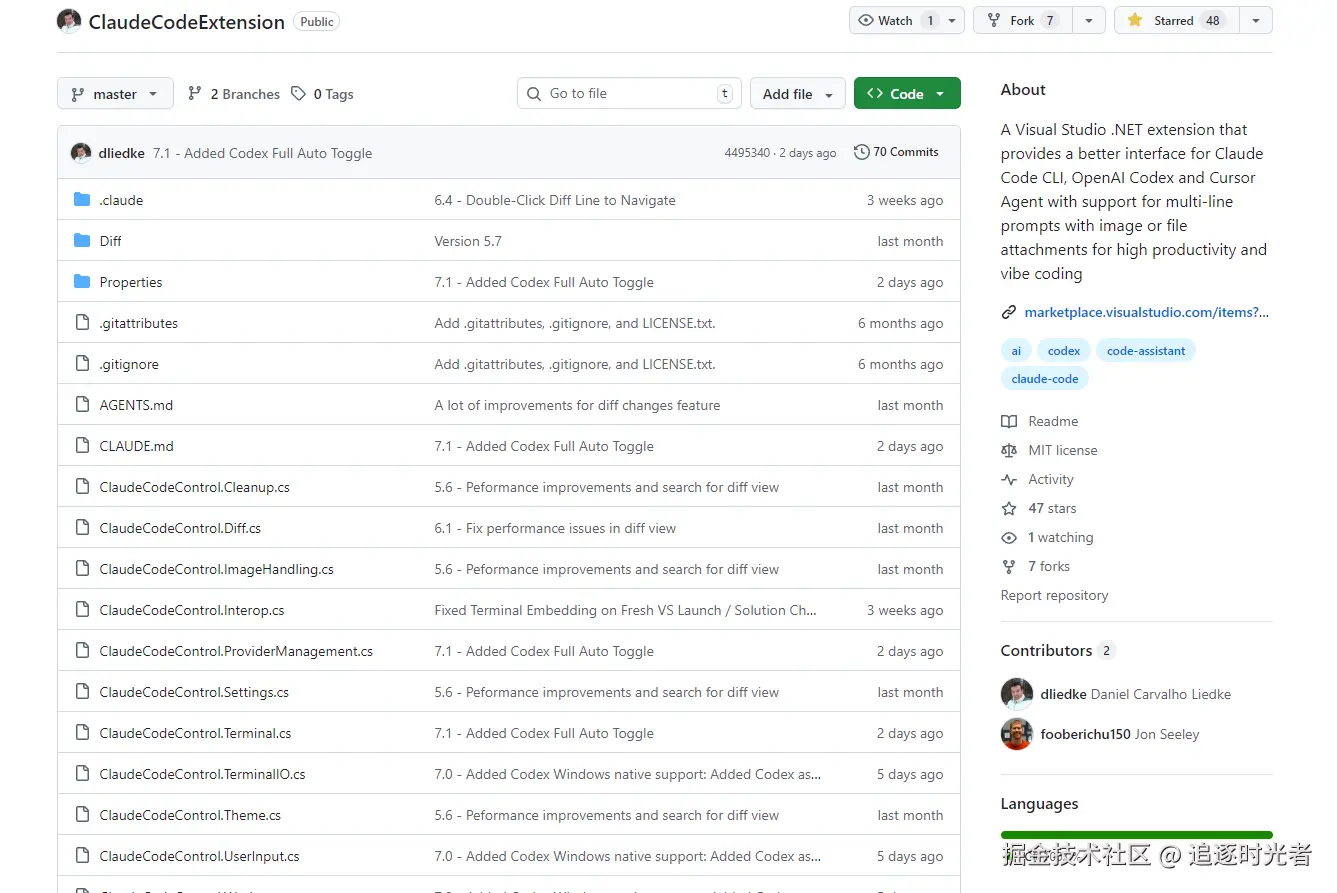Viewport: 1337px width, 893px height.
Task: Click the ClaudeCodeControl.Diff.cs file icon
Action: point(82,528)
